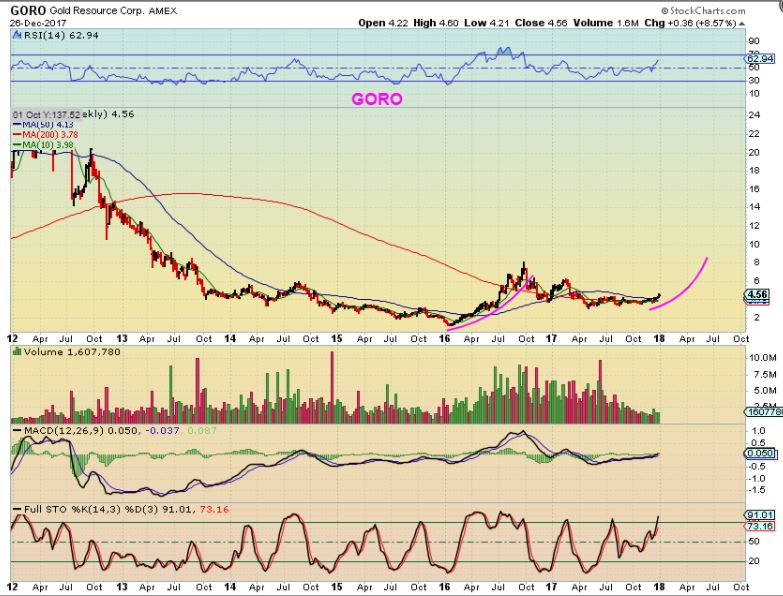This screenshot has width=783, height=596.
Task: Click the 'Close 4.56' header value
Action: pyautogui.click(x=541, y=23)
